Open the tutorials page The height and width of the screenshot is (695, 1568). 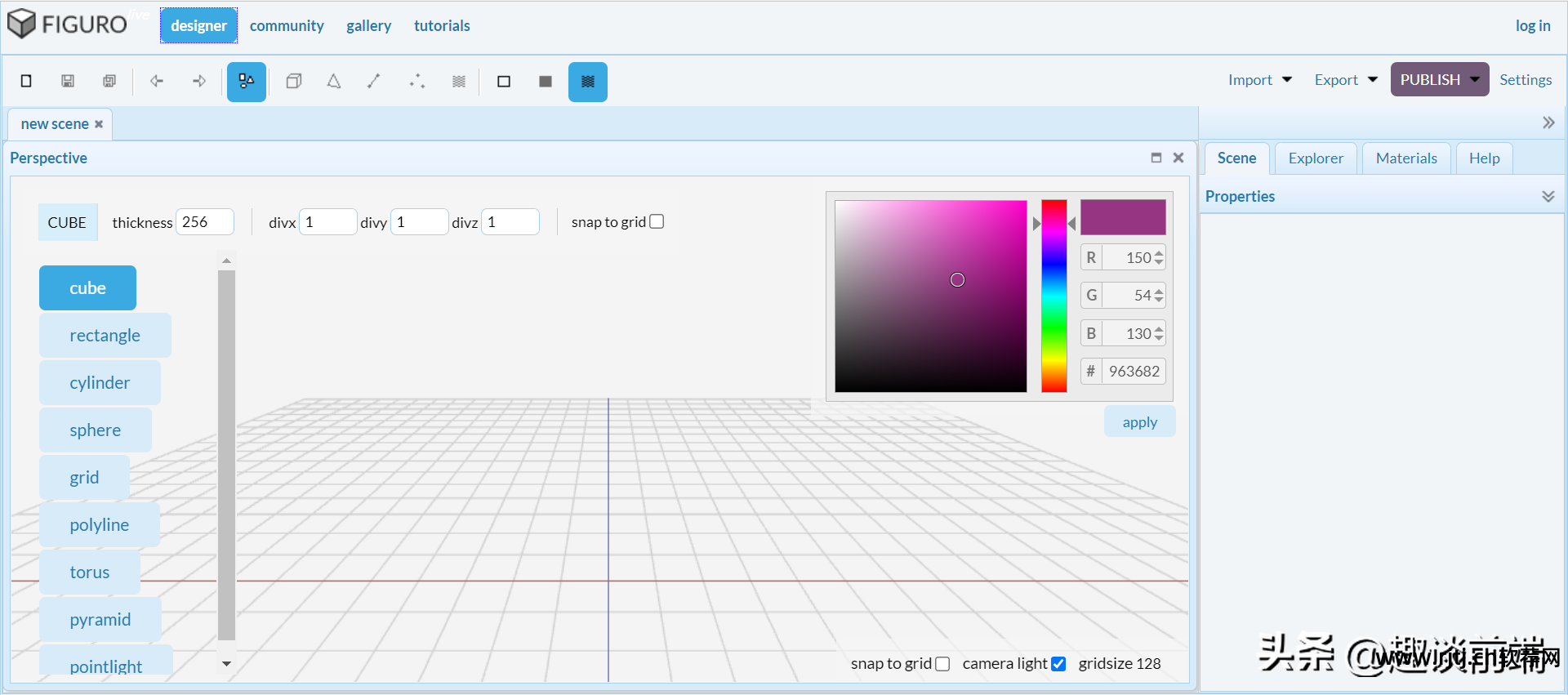point(442,25)
